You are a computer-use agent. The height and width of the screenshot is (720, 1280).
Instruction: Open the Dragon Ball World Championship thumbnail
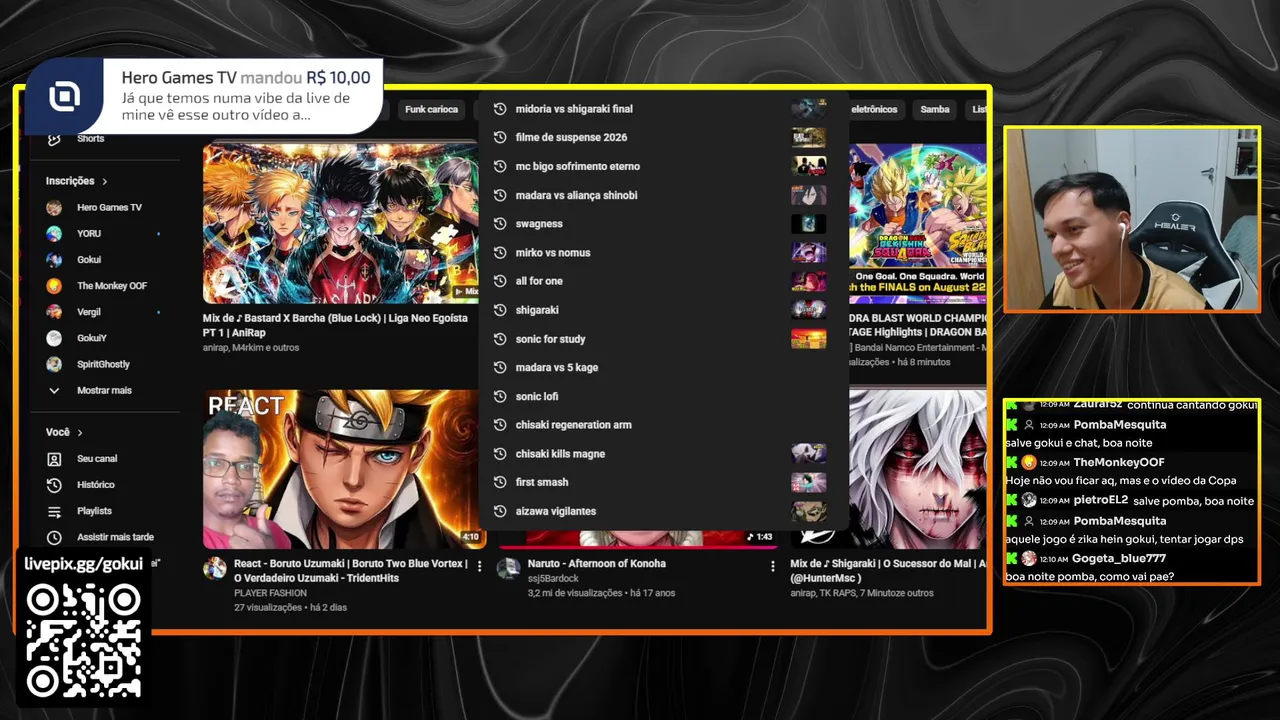coord(918,223)
